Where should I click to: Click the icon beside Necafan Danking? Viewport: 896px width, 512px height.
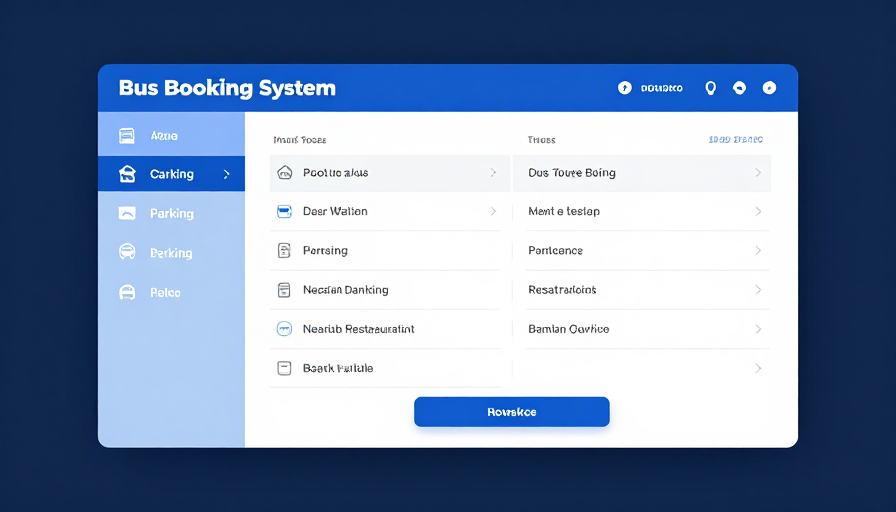pos(284,290)
